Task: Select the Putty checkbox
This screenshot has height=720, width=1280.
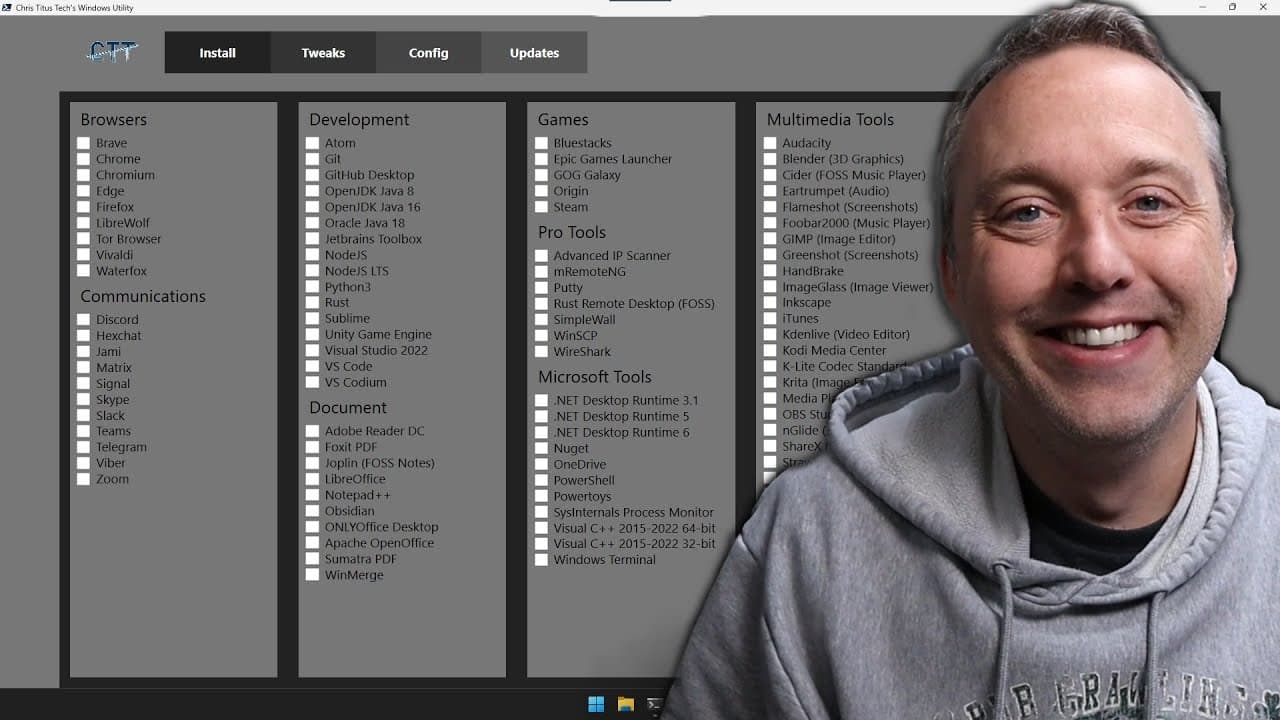Action: click(x=542, y=288)
